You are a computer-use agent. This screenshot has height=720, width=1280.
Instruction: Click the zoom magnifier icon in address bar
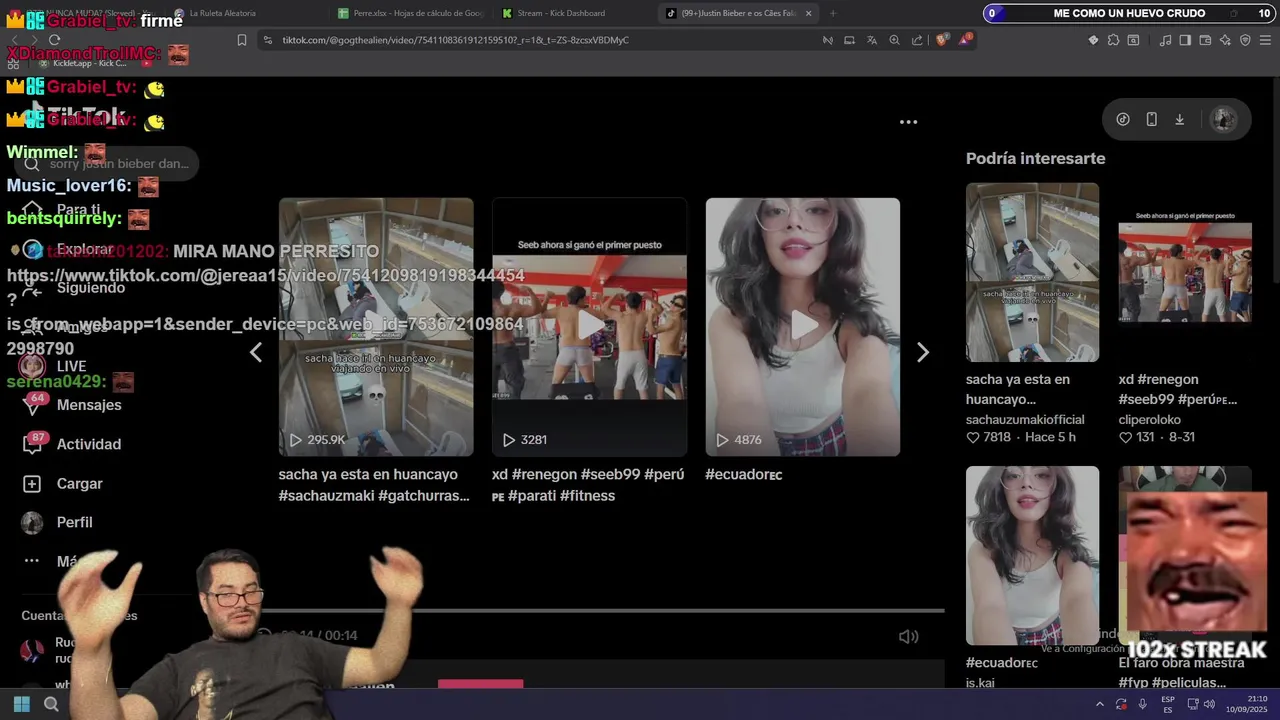[894, 40]
